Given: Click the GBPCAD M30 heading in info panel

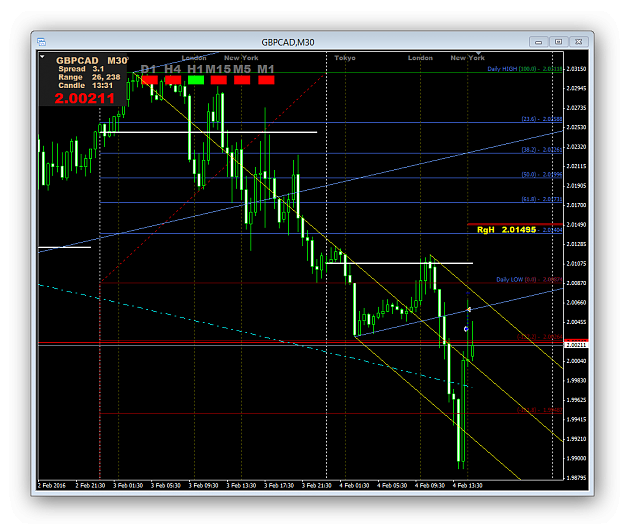Looking at the screenshot, I should click(92, 60).
